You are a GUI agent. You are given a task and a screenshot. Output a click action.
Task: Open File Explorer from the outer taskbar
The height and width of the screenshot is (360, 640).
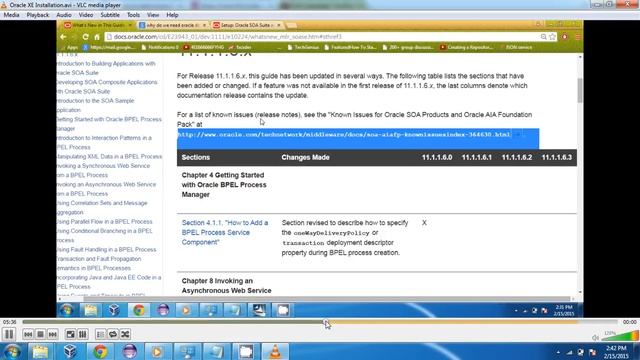[x=40, y=351]
